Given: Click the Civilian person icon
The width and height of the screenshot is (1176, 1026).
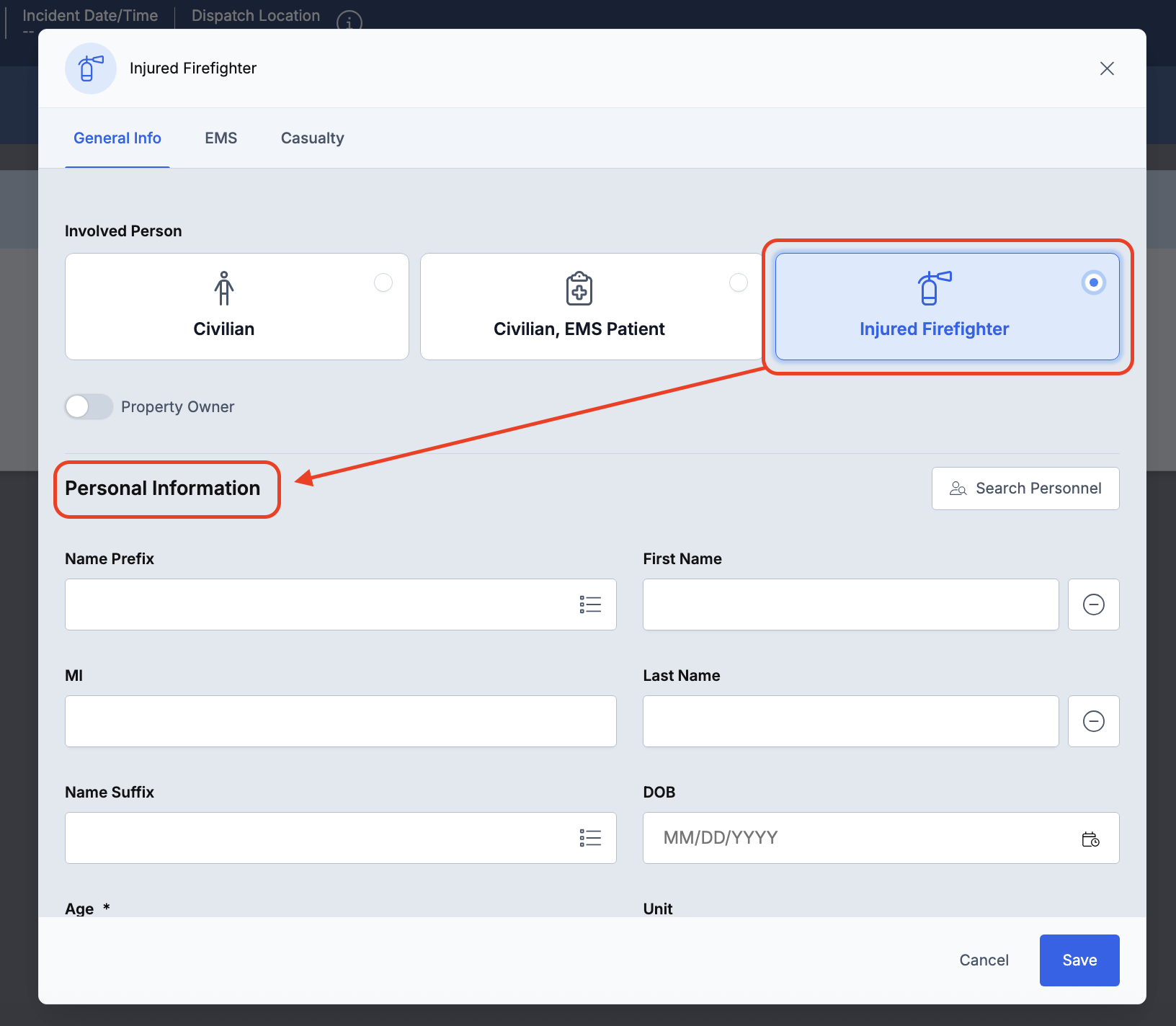Looking at the screenshot, I should pyautogui.click(x=224, y=288).
